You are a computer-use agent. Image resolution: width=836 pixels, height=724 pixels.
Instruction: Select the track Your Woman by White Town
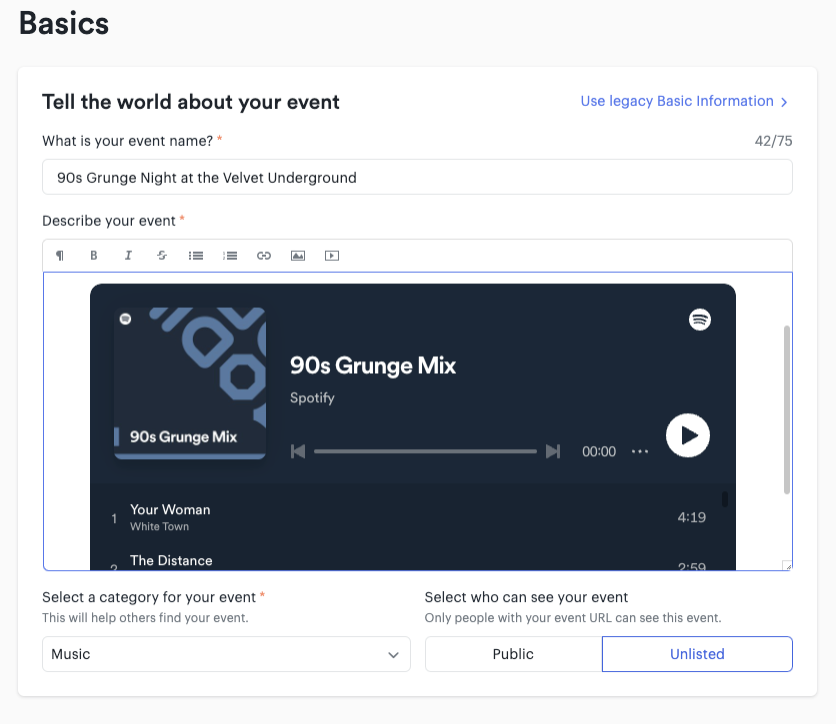(413, 517)
